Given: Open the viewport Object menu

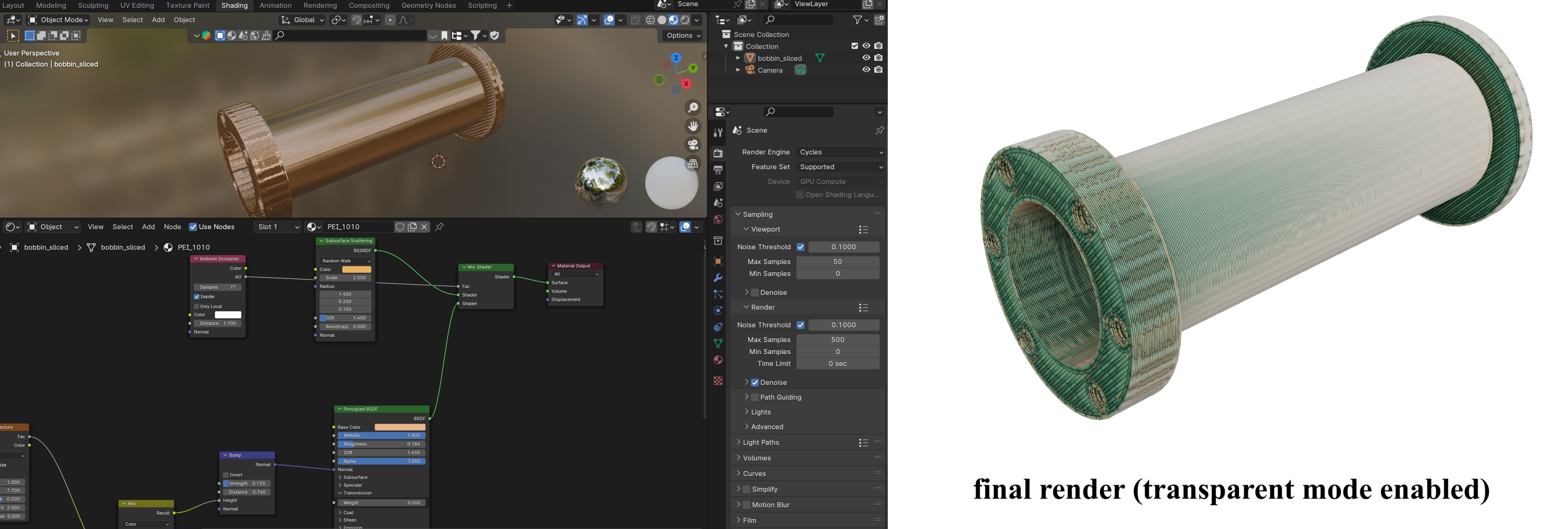Looking at the screenshot, I should click(x=185, y=20).
